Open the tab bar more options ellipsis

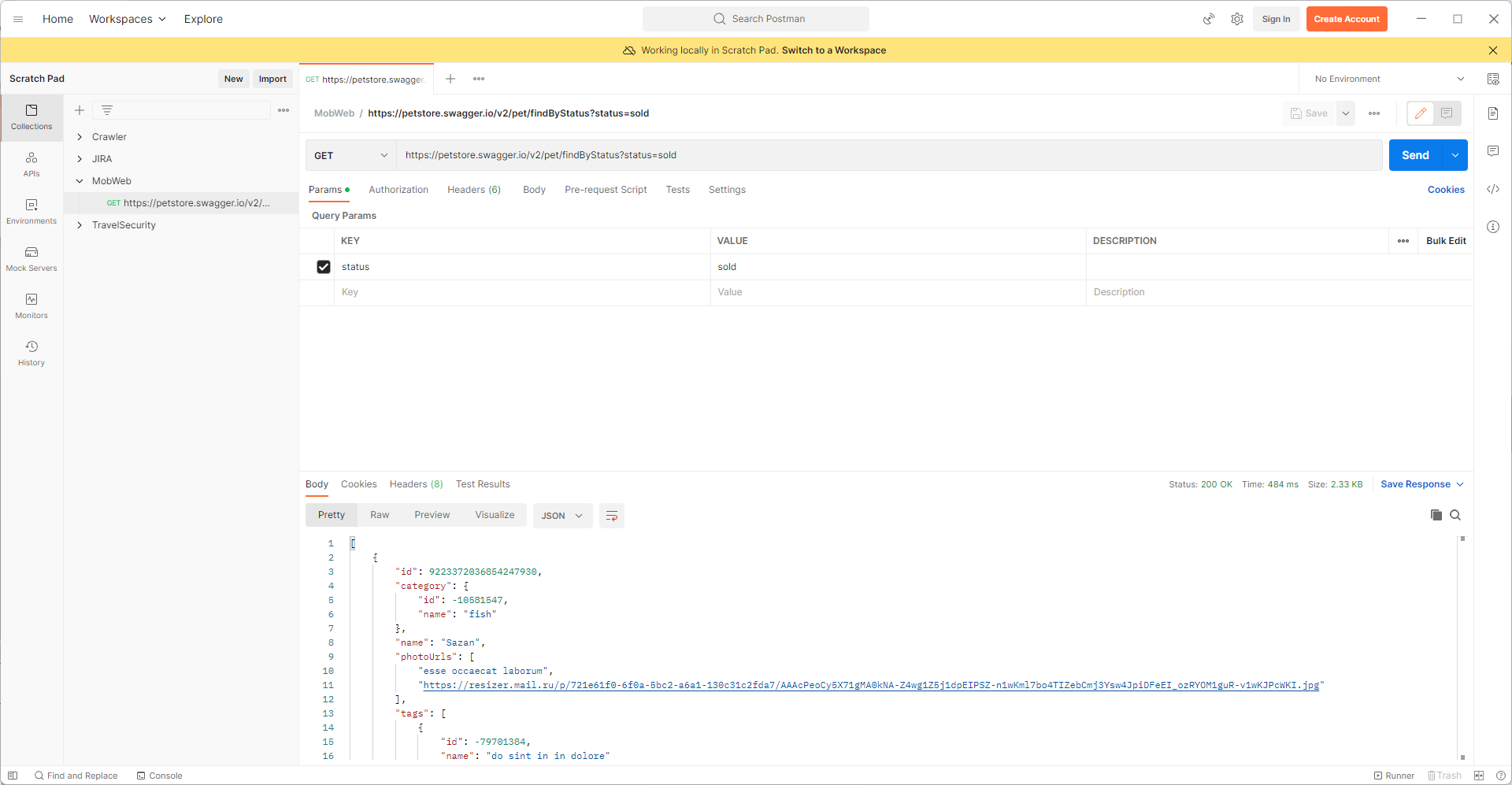[x=479, y=79]
